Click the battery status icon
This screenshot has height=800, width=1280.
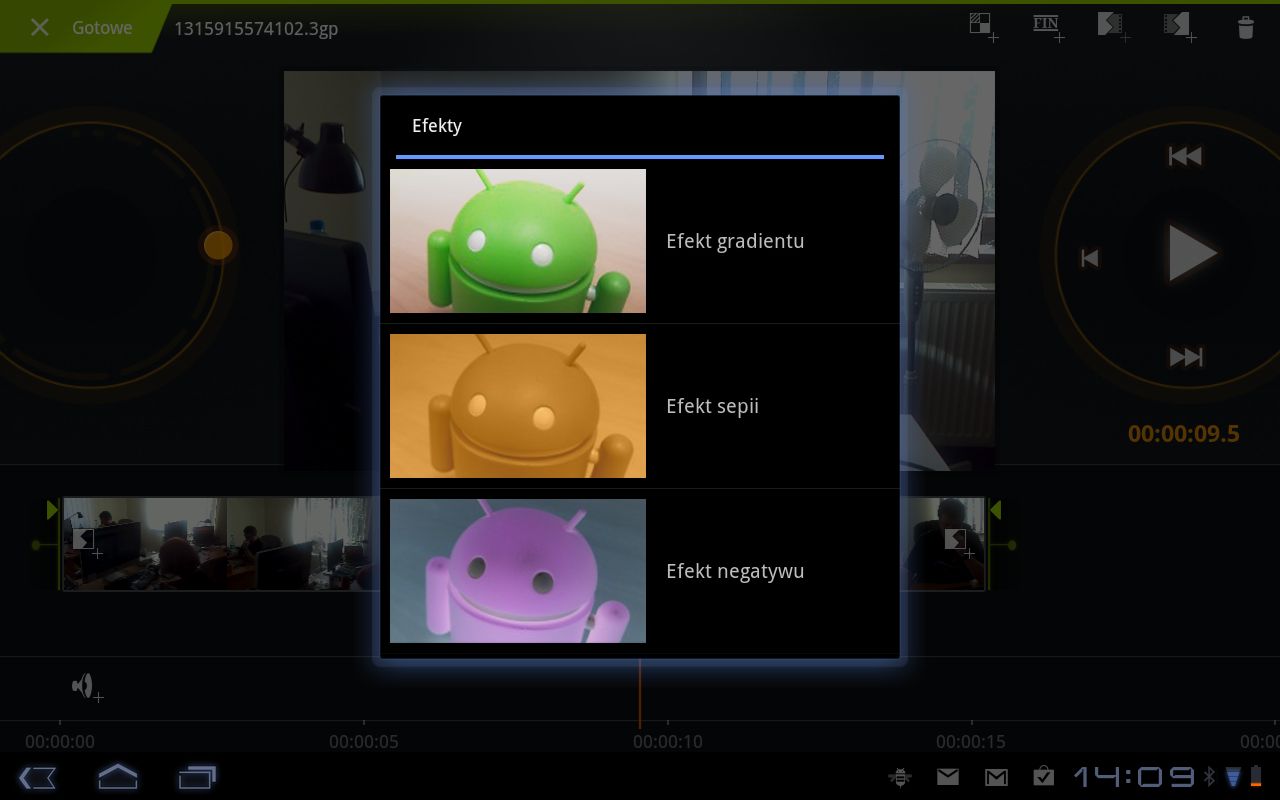[1256, 777]
